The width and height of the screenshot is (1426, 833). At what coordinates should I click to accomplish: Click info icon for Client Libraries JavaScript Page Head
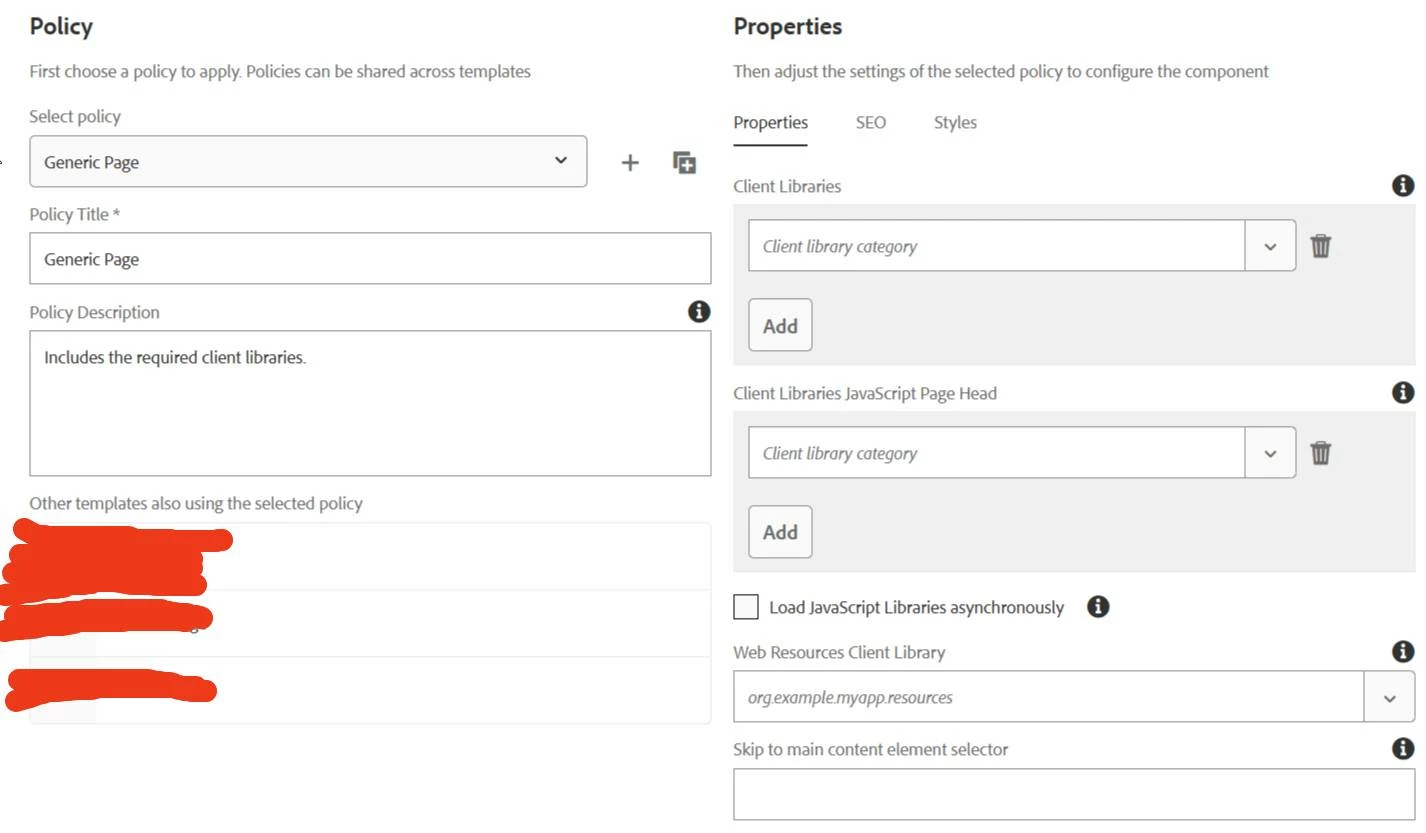click(1403, 393)
